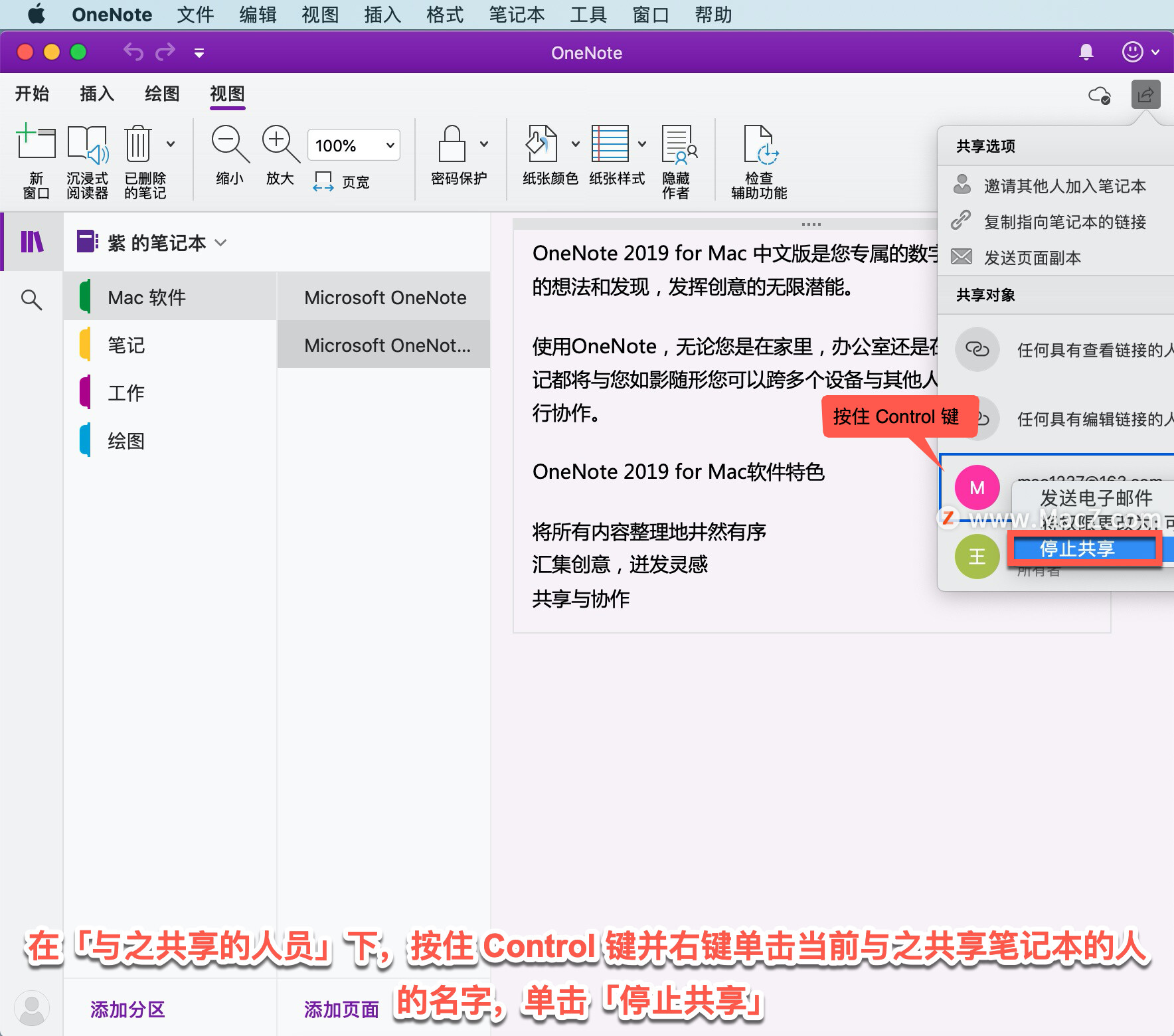The height and width of the screenshot is (1036, 1174).
Task: Fit page width with 页宽
Action: click(341, 181)
